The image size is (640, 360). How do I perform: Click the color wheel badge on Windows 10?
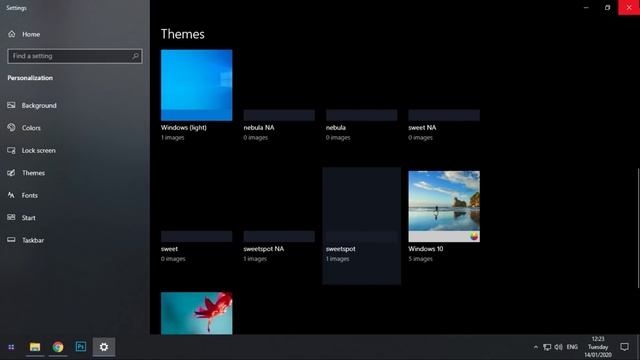[x=474, y=236]
